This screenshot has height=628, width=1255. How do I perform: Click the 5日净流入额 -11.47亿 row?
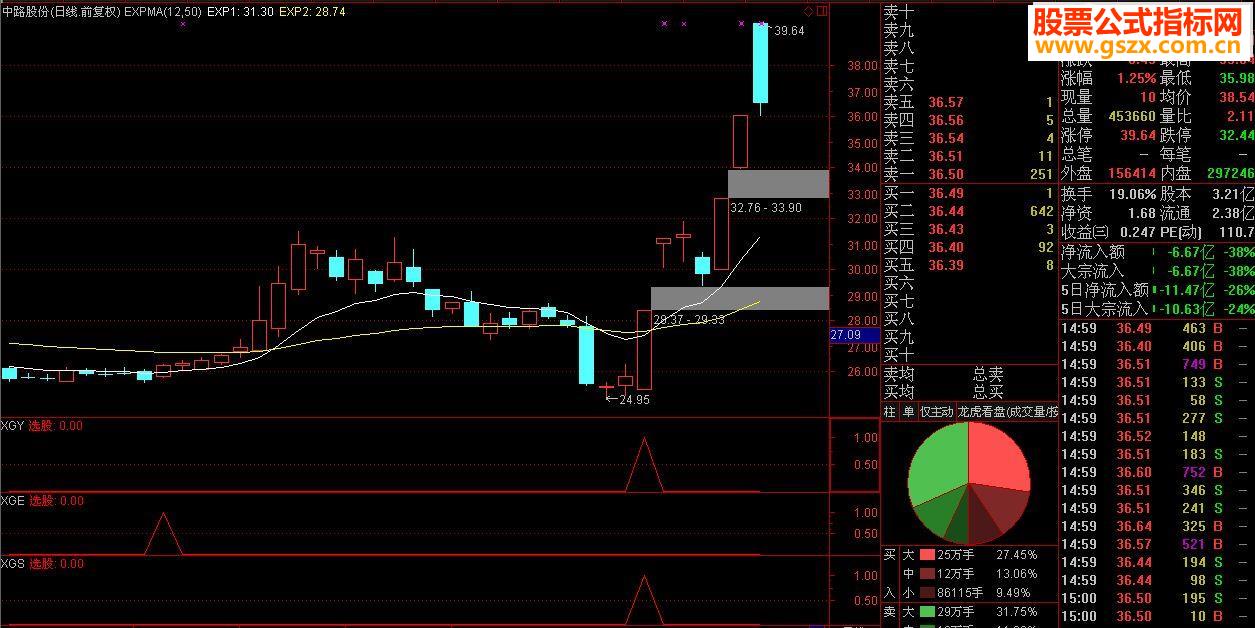coord(1157,290)
